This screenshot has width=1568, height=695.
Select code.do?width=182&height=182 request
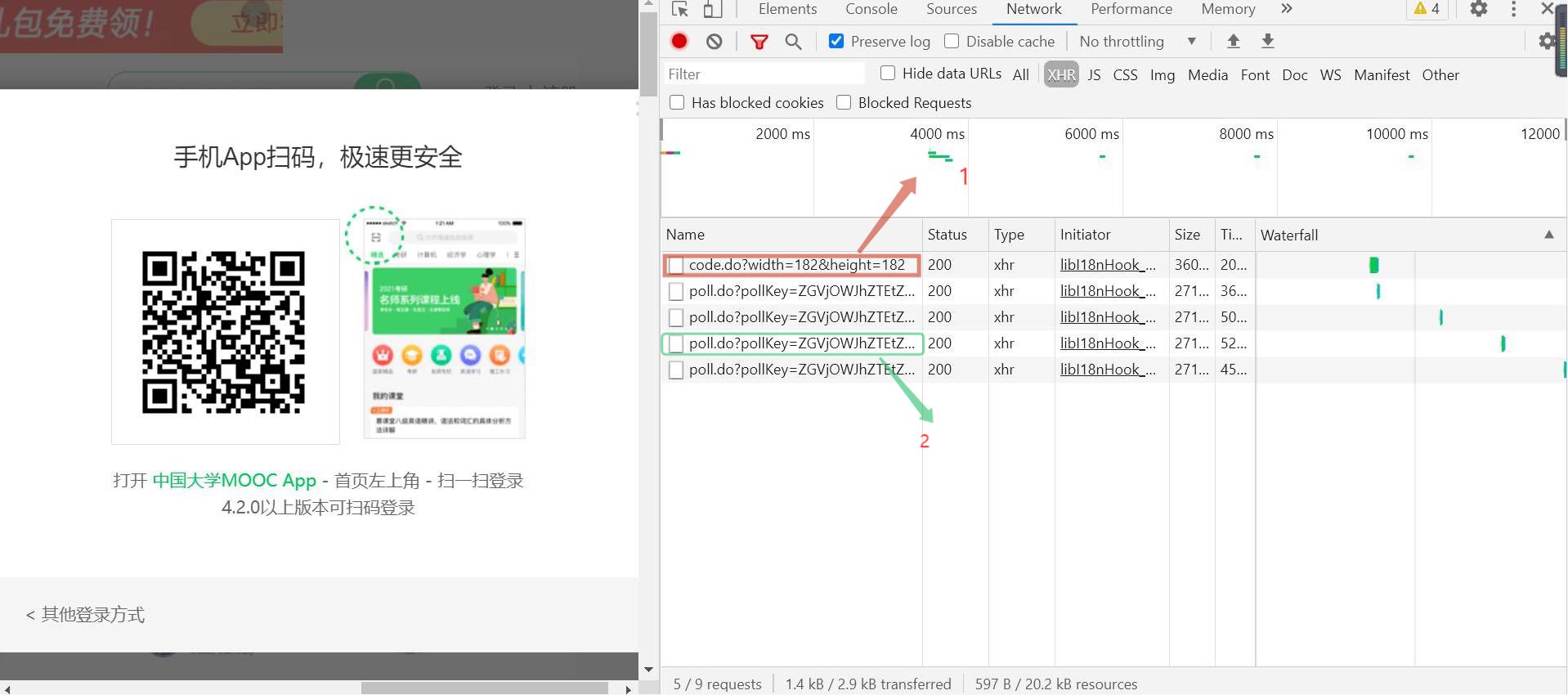tap(797, 265)
